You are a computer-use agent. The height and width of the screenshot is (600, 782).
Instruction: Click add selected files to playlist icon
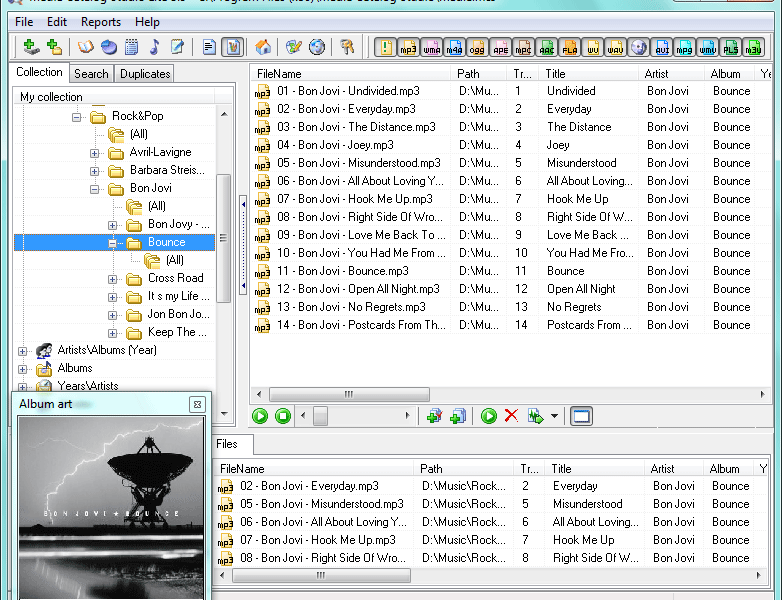(434, 415)
